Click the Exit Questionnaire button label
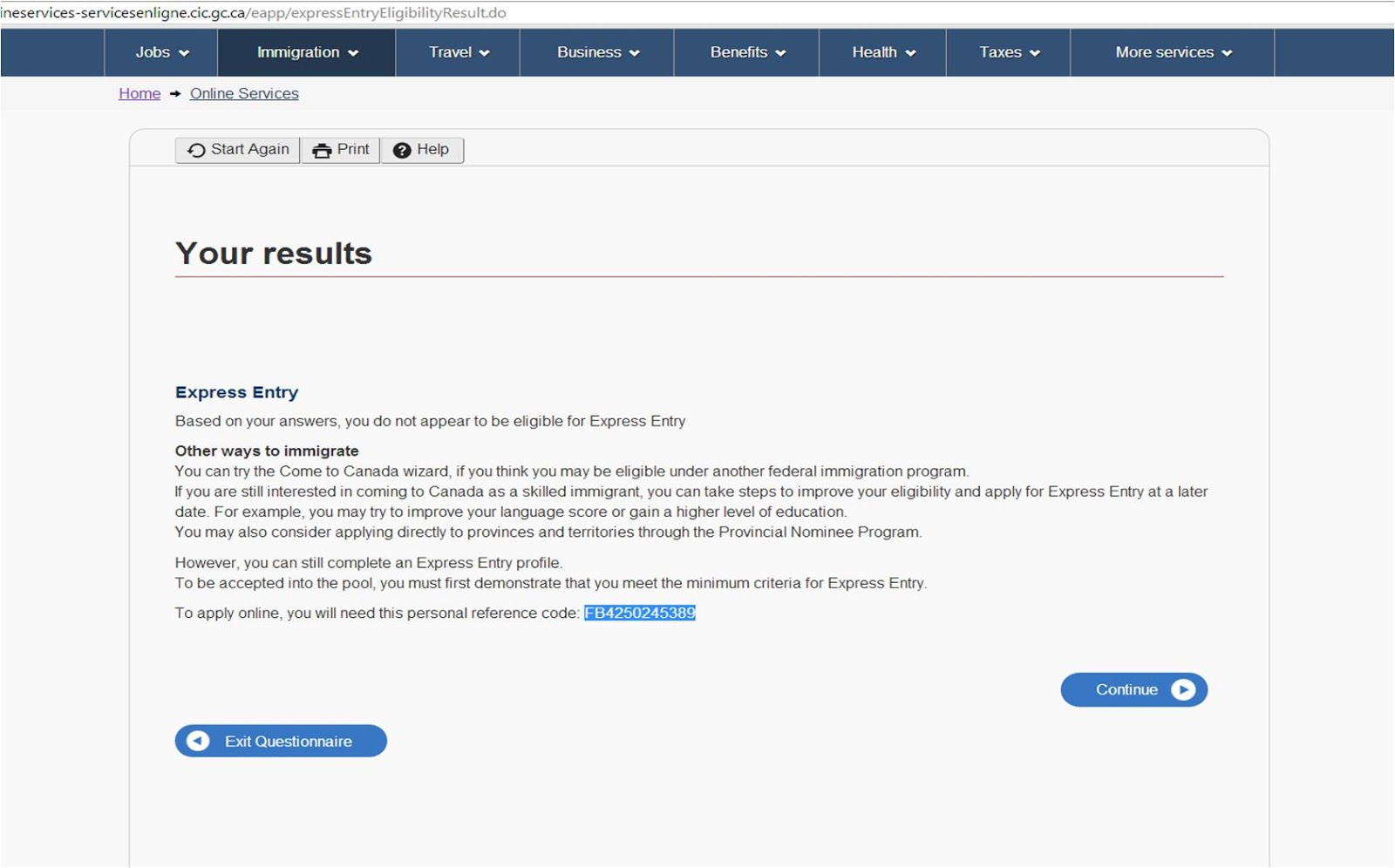 point(289,742)
